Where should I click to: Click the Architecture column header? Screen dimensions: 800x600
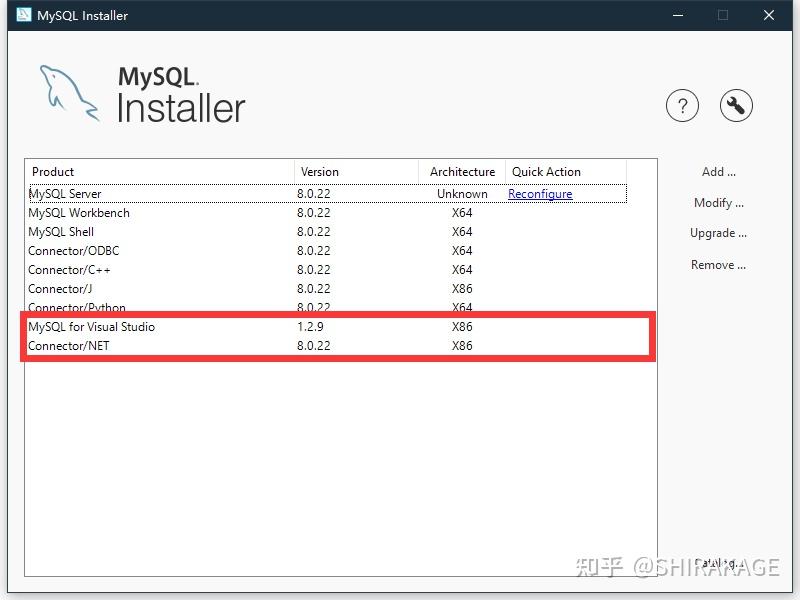[x=462, y=171]
